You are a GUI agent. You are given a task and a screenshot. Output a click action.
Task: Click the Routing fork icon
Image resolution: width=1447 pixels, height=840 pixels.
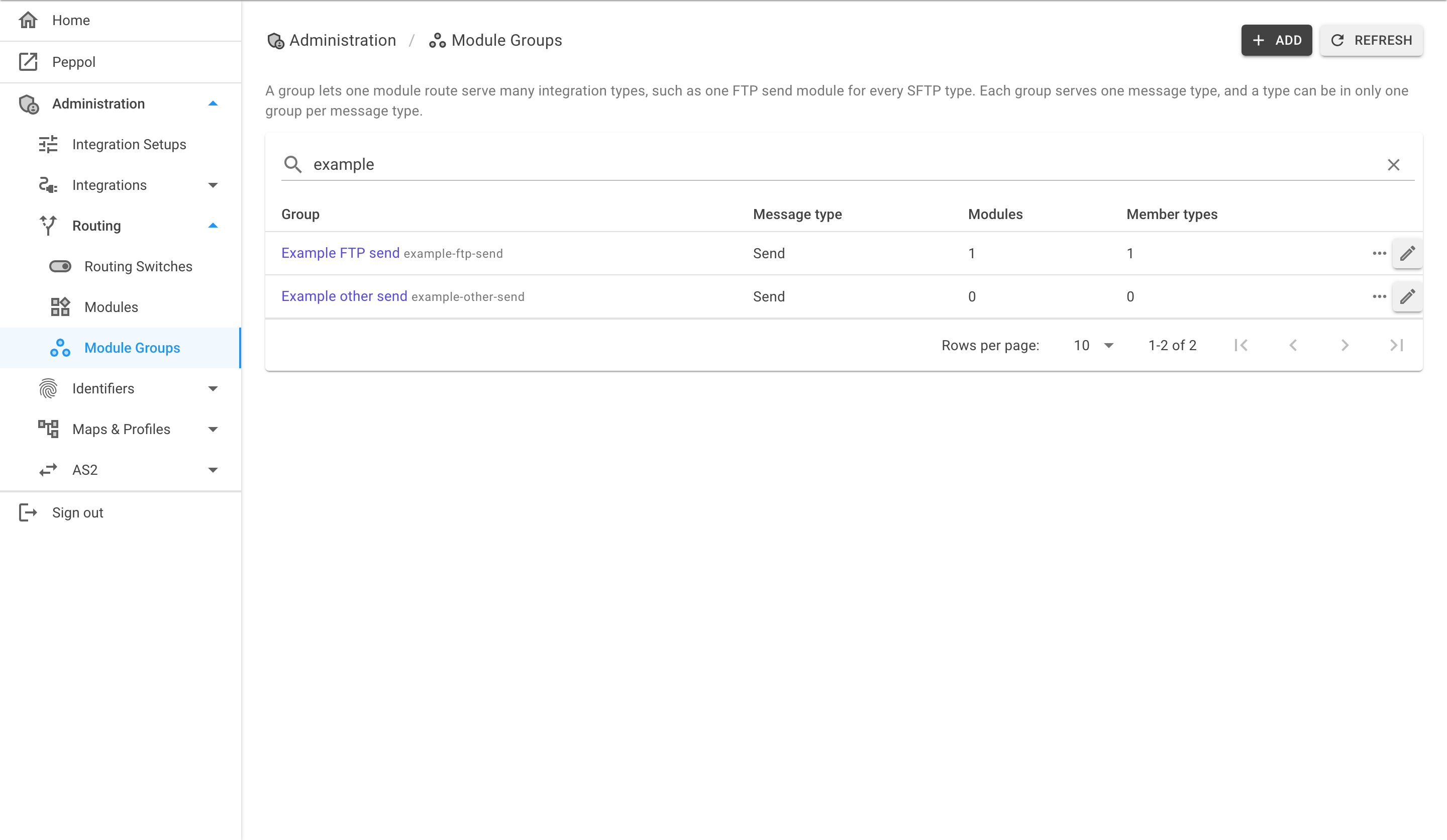pos(48,226)
